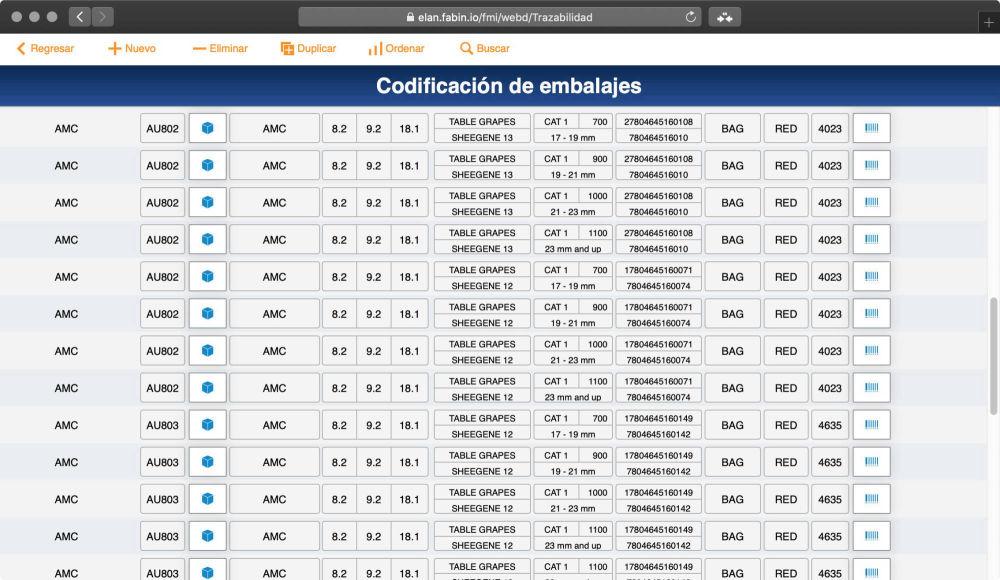Click the vertical scrollbar thumb
Viewport: 1000px width, 580px height.
tap(993, 355)
